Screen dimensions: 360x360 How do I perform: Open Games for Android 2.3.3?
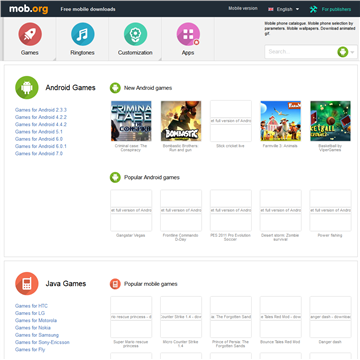(41, 110)
